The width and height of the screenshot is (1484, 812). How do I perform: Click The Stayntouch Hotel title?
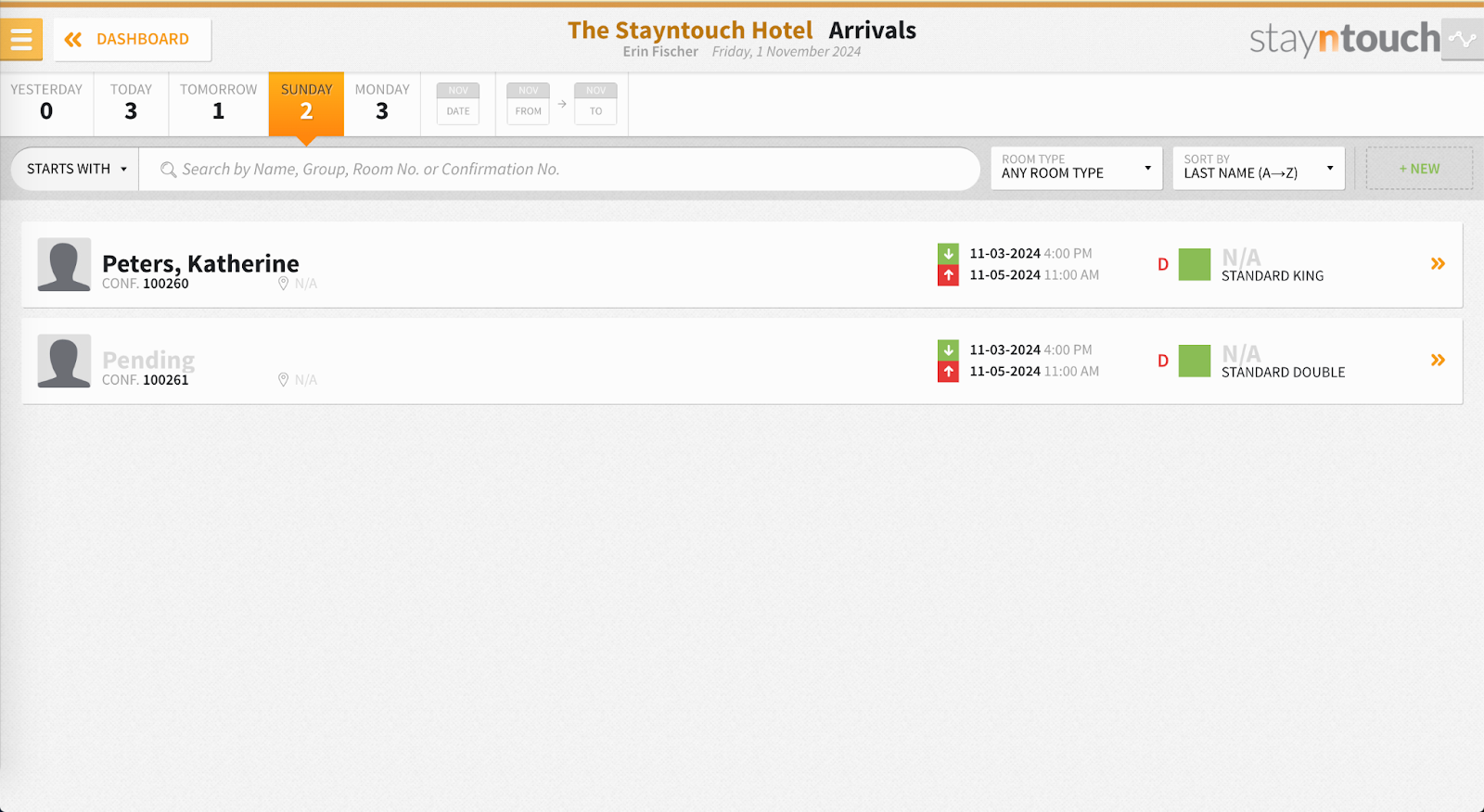(690, 31)
